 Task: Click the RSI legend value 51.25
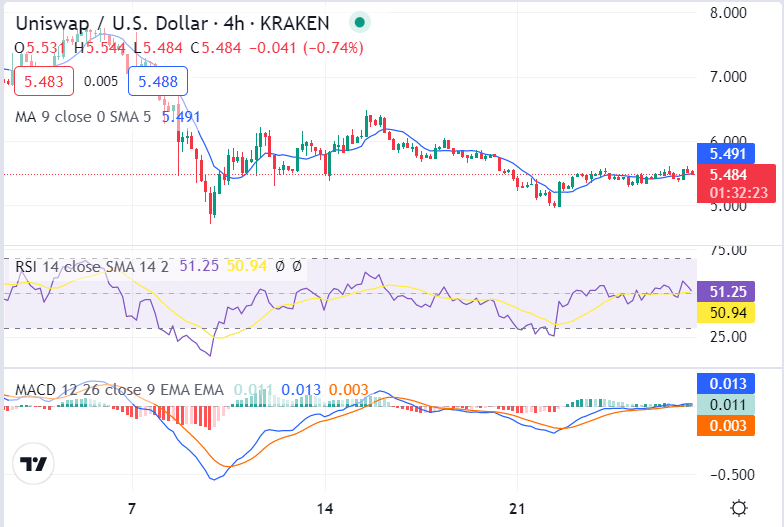199,266
